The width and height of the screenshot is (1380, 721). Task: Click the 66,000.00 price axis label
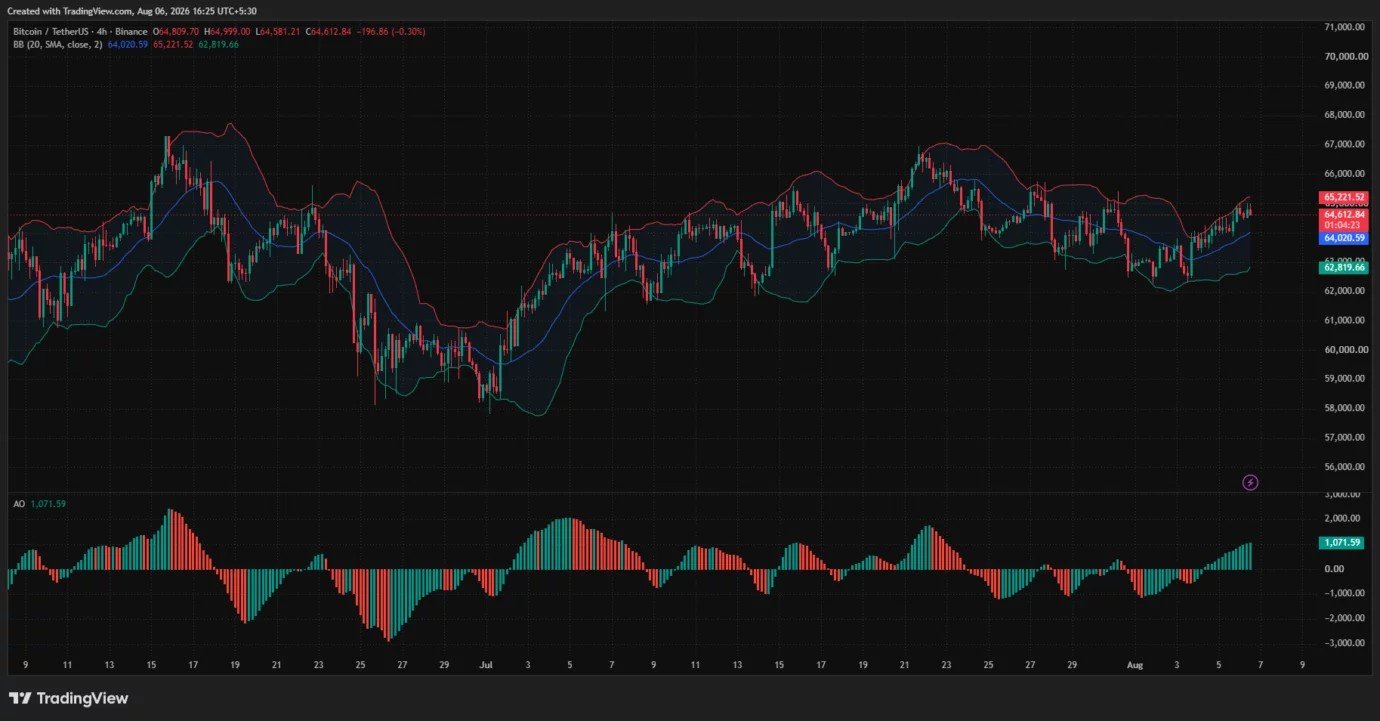1345,173
